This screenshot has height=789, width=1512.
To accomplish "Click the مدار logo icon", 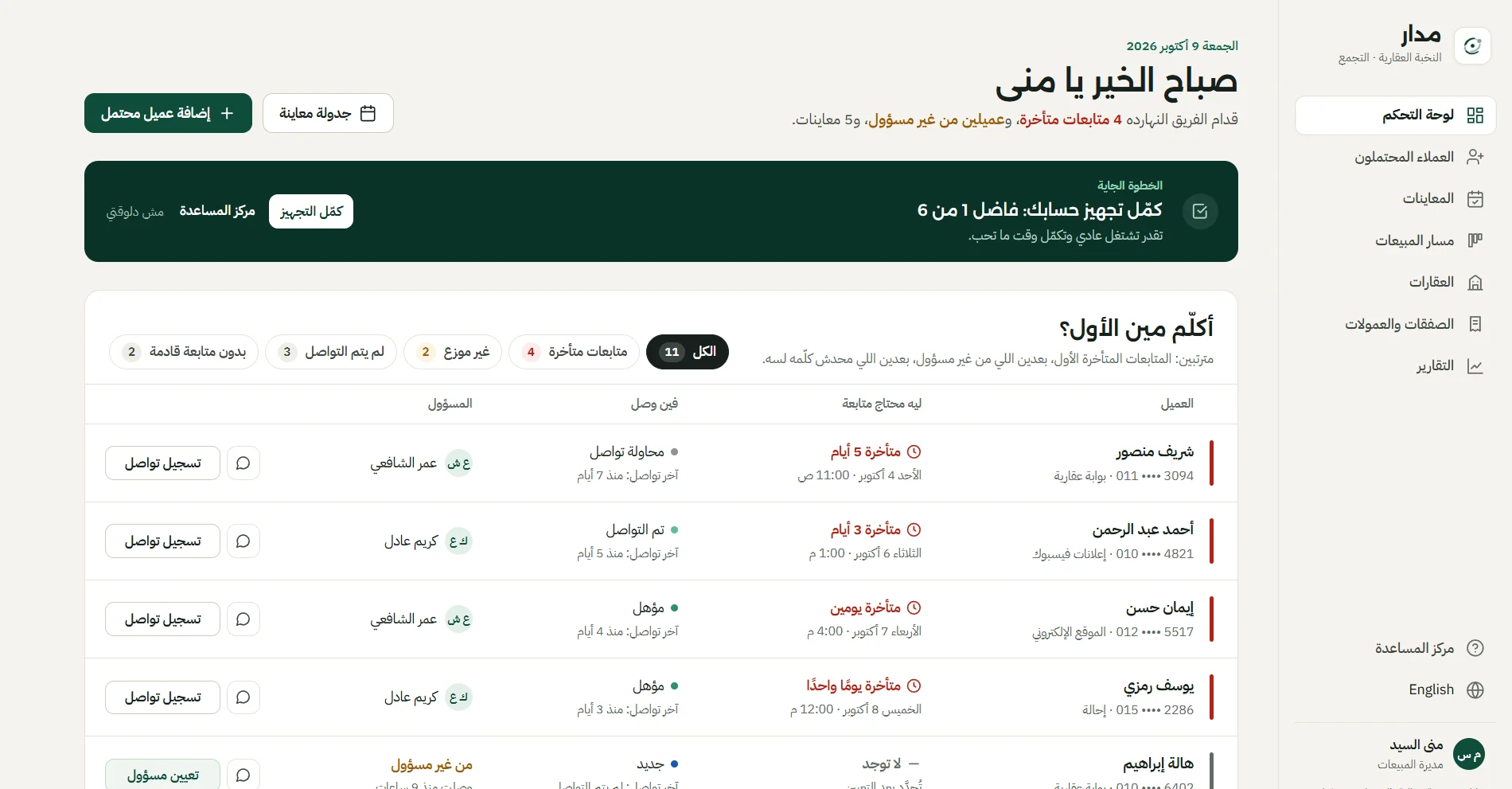I will point(1471,46).
